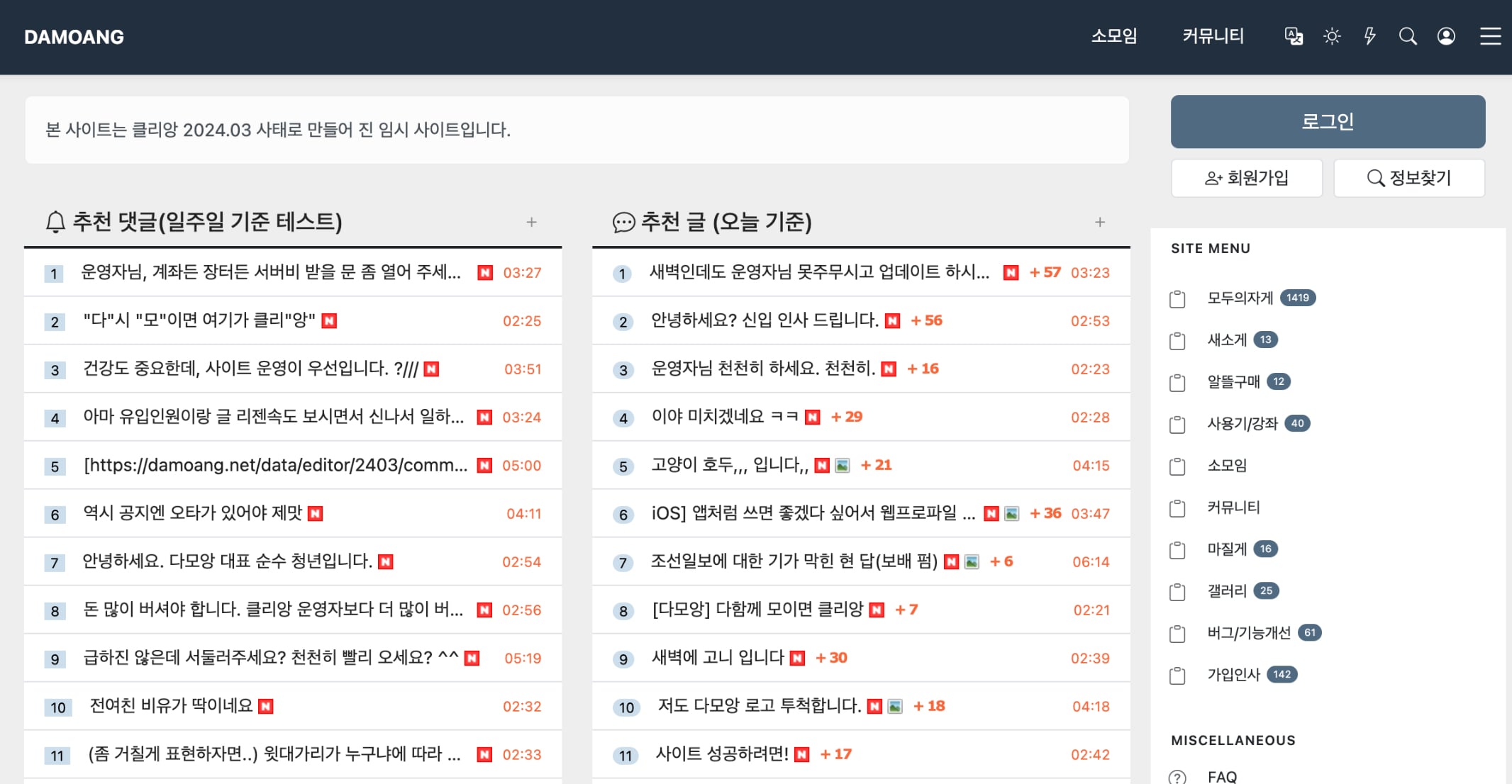Viewport: 1512px width, 784px height.
Task: Open search with magnifier icon in header
Action: [x=1408, y=36]
